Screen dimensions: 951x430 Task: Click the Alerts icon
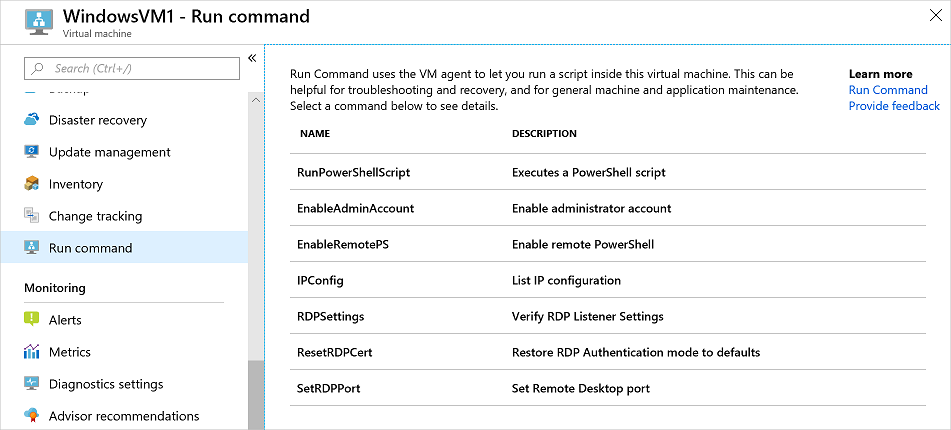(x=31, y=320)
